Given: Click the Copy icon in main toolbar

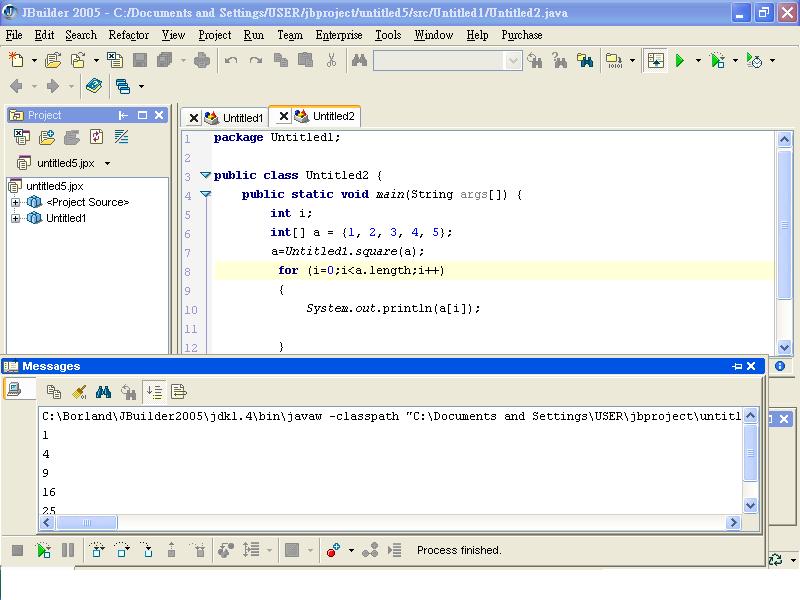Looking at the screenshot, I should click(281, 60).
